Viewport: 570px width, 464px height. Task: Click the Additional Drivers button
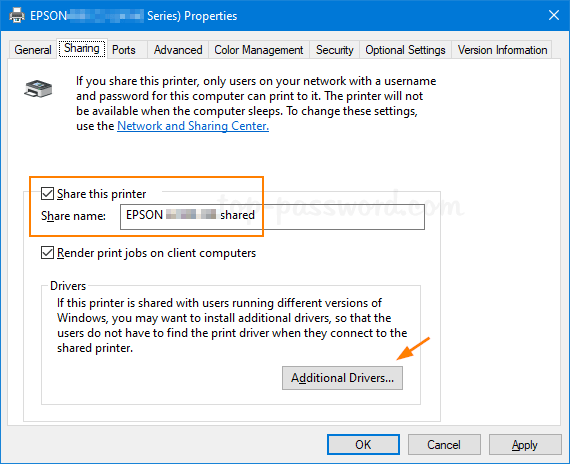pos(342,378)
